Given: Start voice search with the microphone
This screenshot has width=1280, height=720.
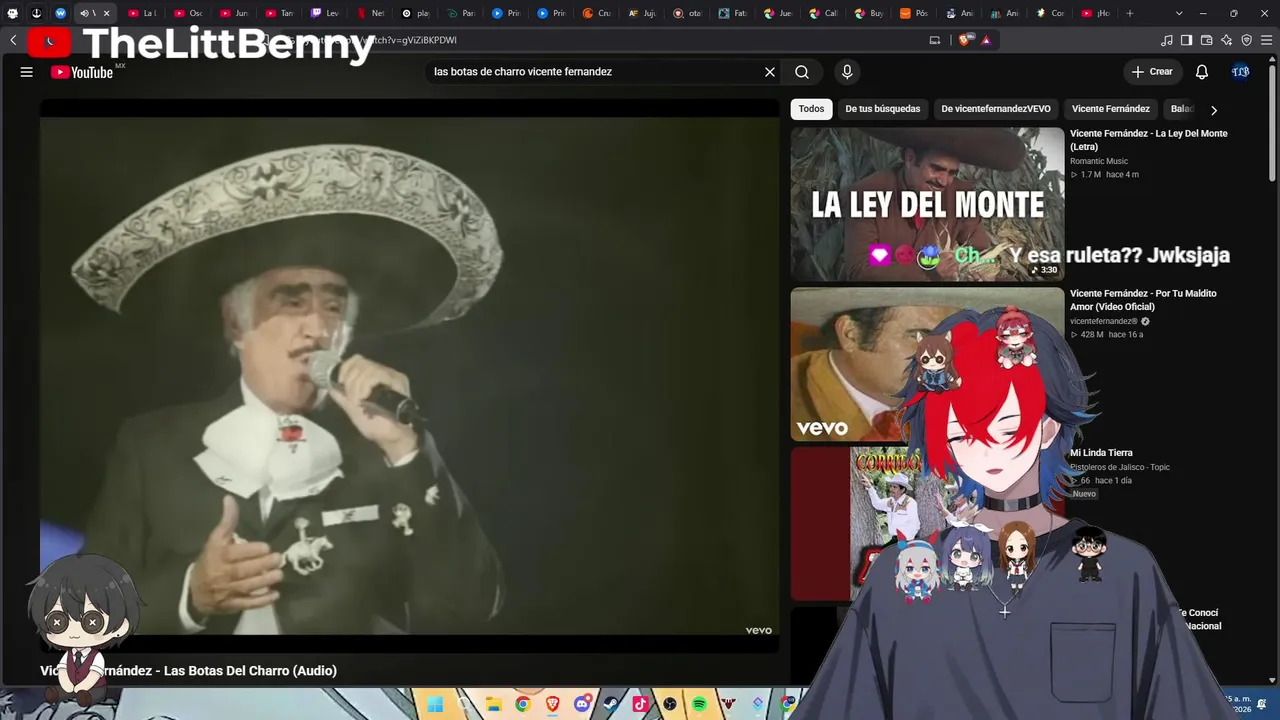Looking at the screenshot, I should [847, 72].
